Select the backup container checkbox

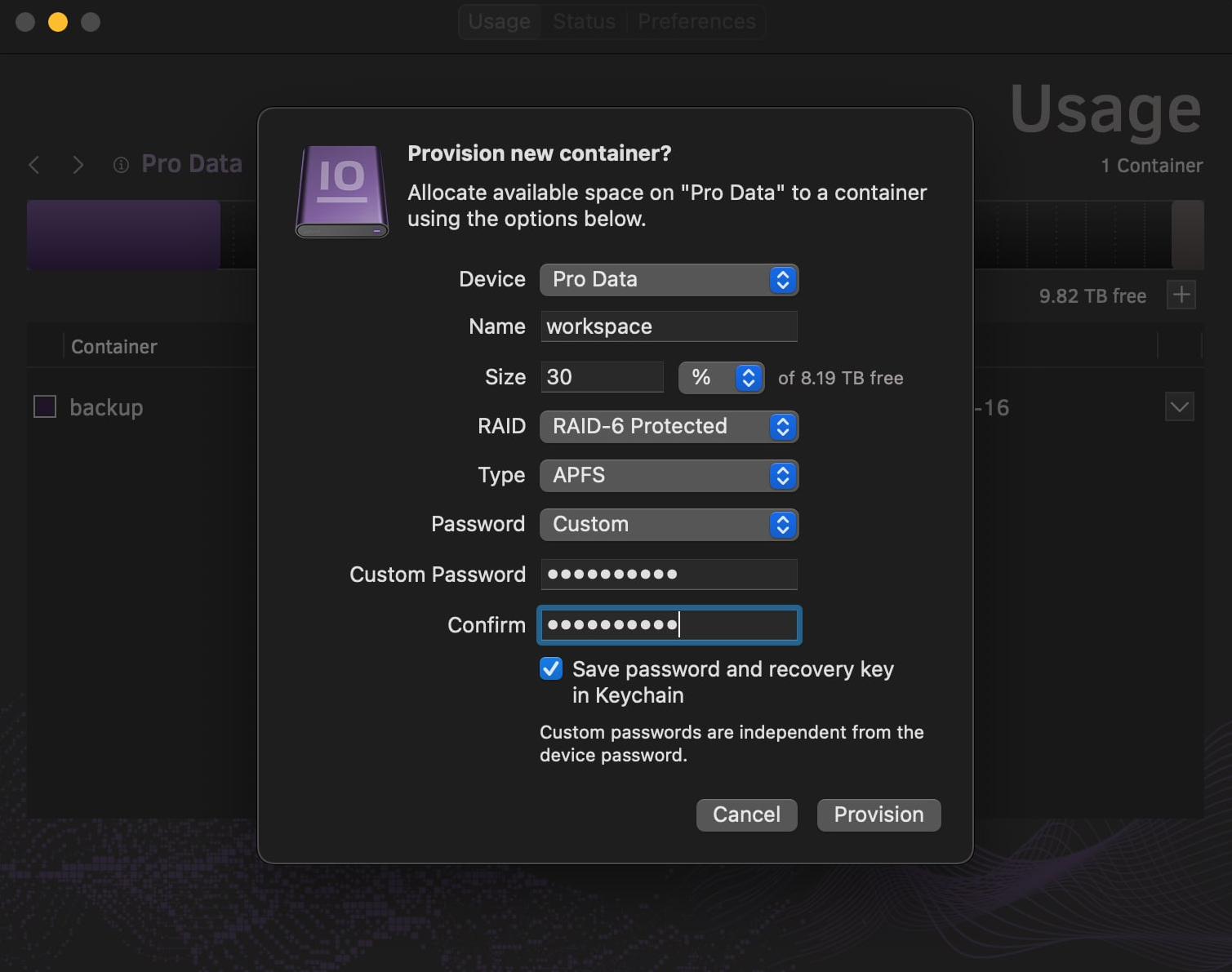pos(45,406)
